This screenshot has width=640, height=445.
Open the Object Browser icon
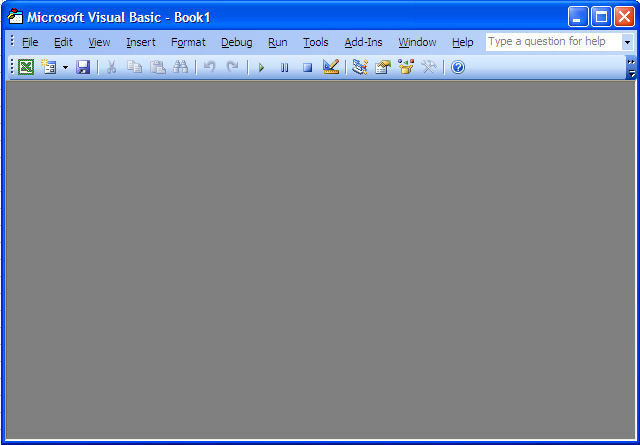coord(406,67)
